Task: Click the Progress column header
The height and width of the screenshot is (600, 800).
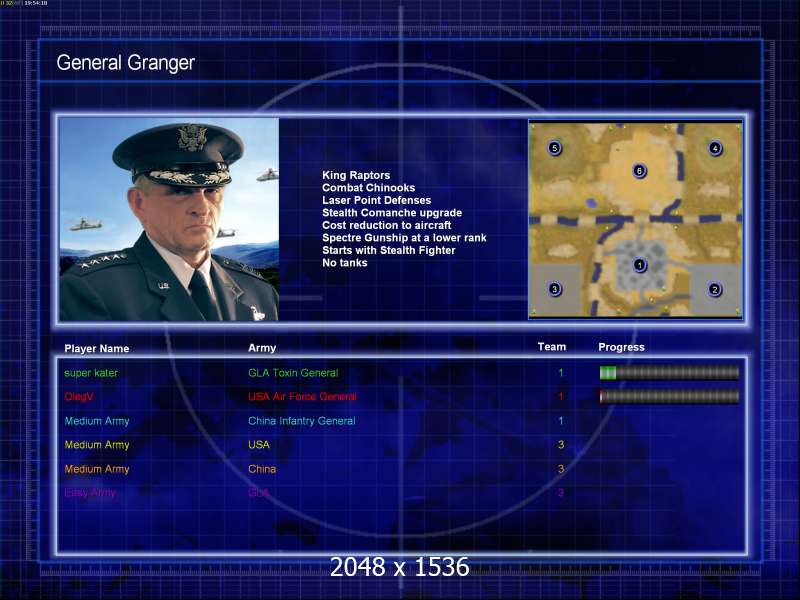Action: coord(621,347)
